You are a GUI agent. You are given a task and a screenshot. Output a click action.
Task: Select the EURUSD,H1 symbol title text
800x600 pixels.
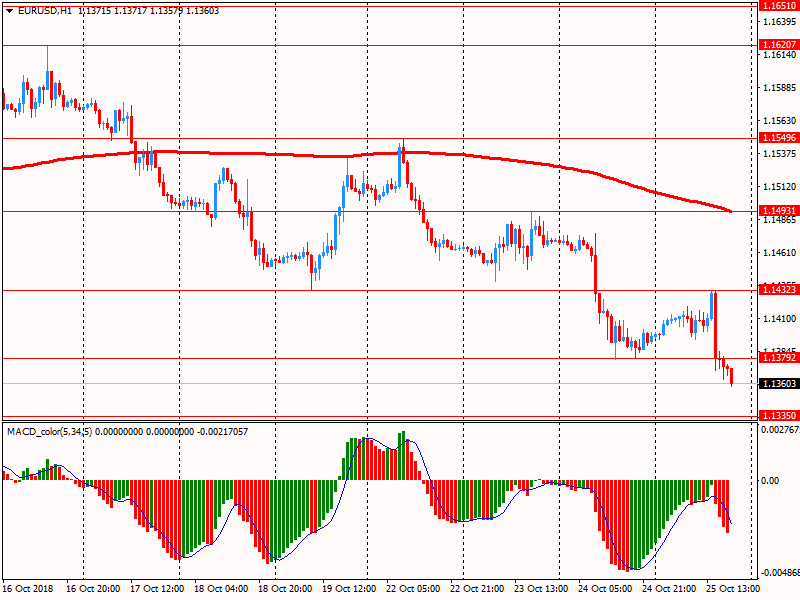coord(45,11)
